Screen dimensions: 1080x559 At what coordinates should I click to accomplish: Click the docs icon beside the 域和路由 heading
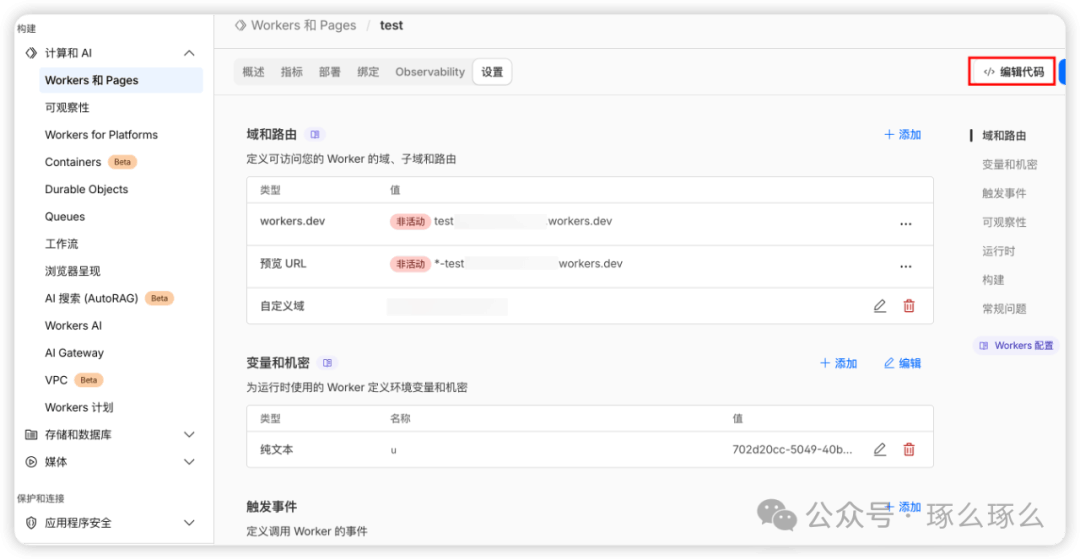pos(315,134)
